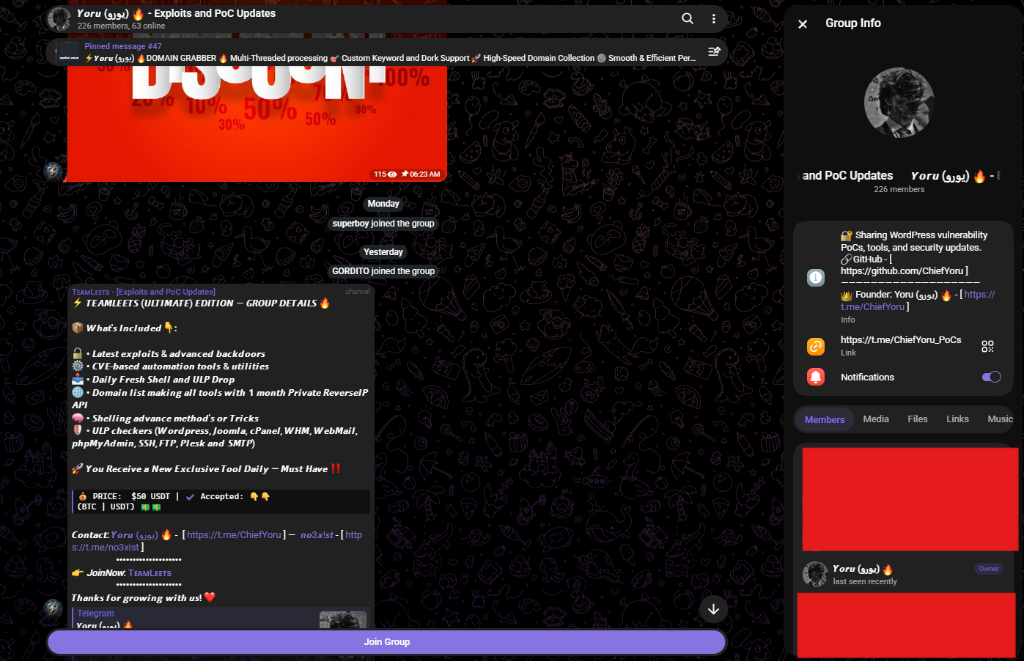Show the pinned messages list icon
The width and height of the screenshot is (1024, 661).
[714, 52]
